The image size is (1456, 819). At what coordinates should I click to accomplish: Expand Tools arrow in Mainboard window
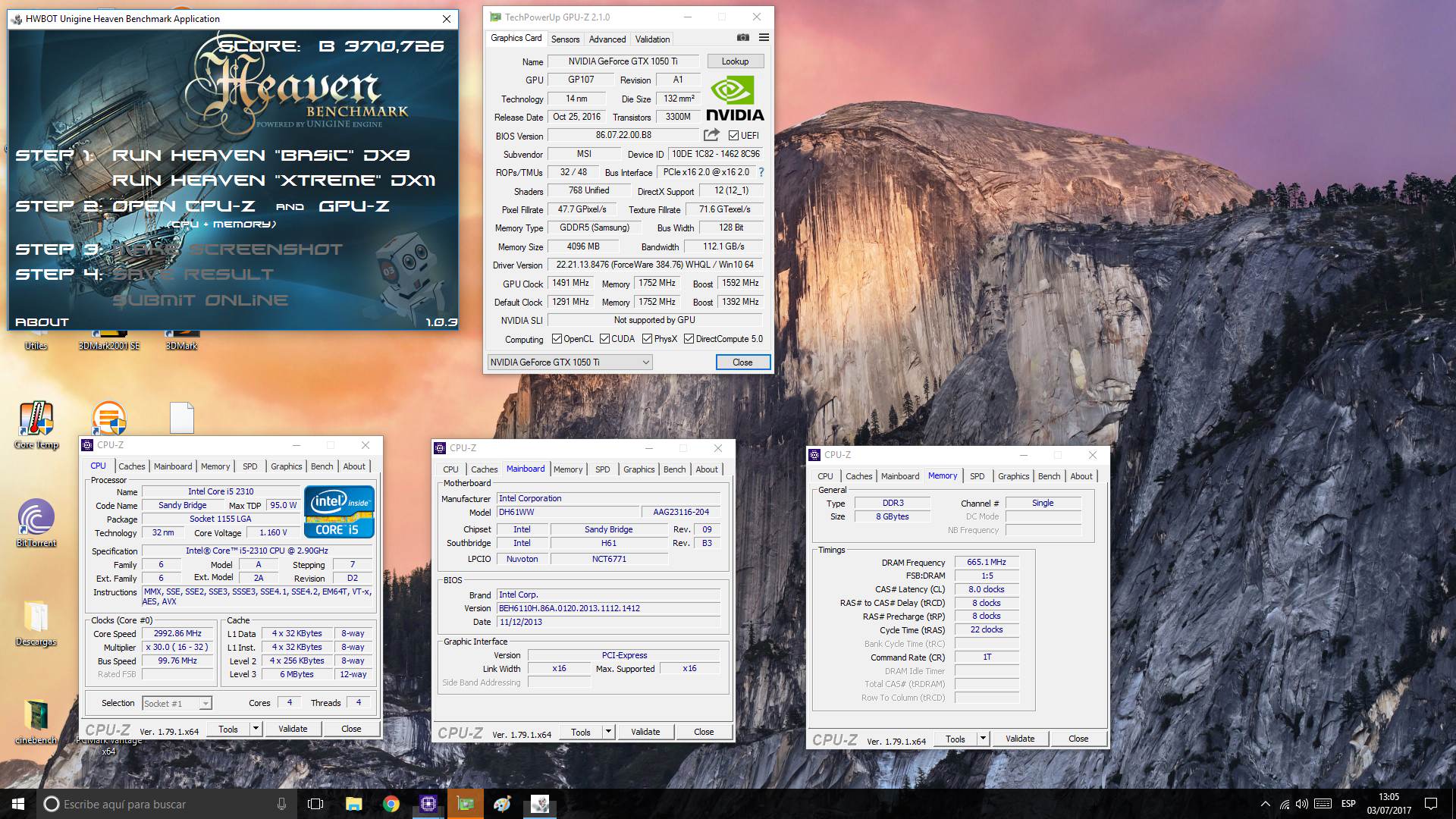coord(608,732)
